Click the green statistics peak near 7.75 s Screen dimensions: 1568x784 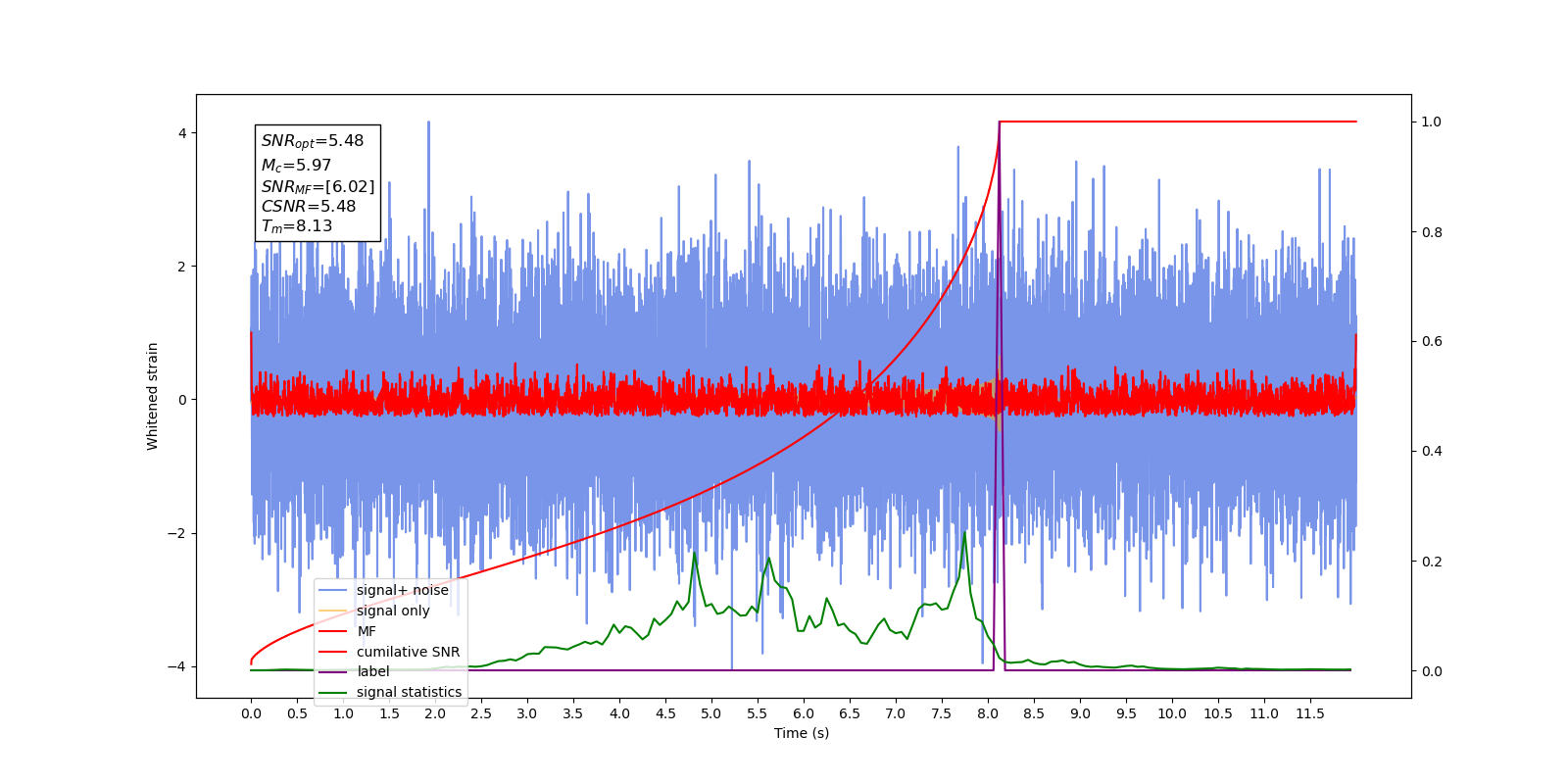pyautogui.click(x=964, y=534)
